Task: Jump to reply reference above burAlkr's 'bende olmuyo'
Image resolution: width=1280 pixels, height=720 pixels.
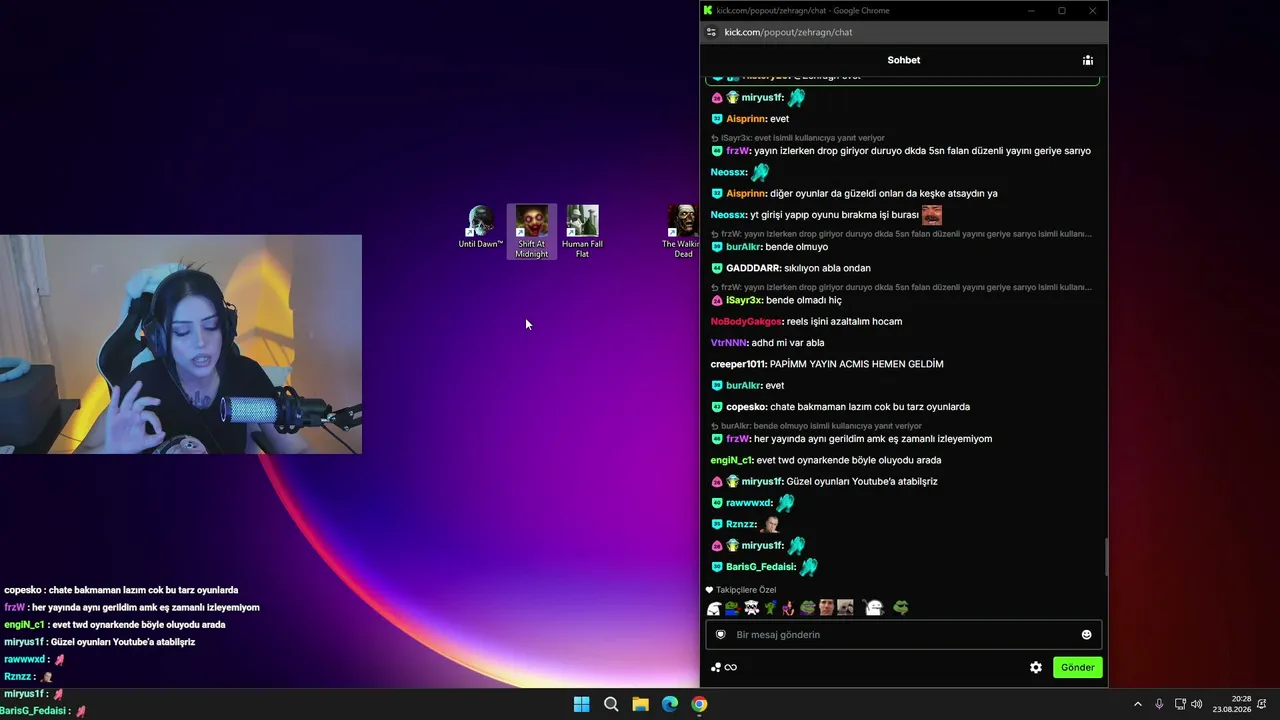Action: point(901,234)
